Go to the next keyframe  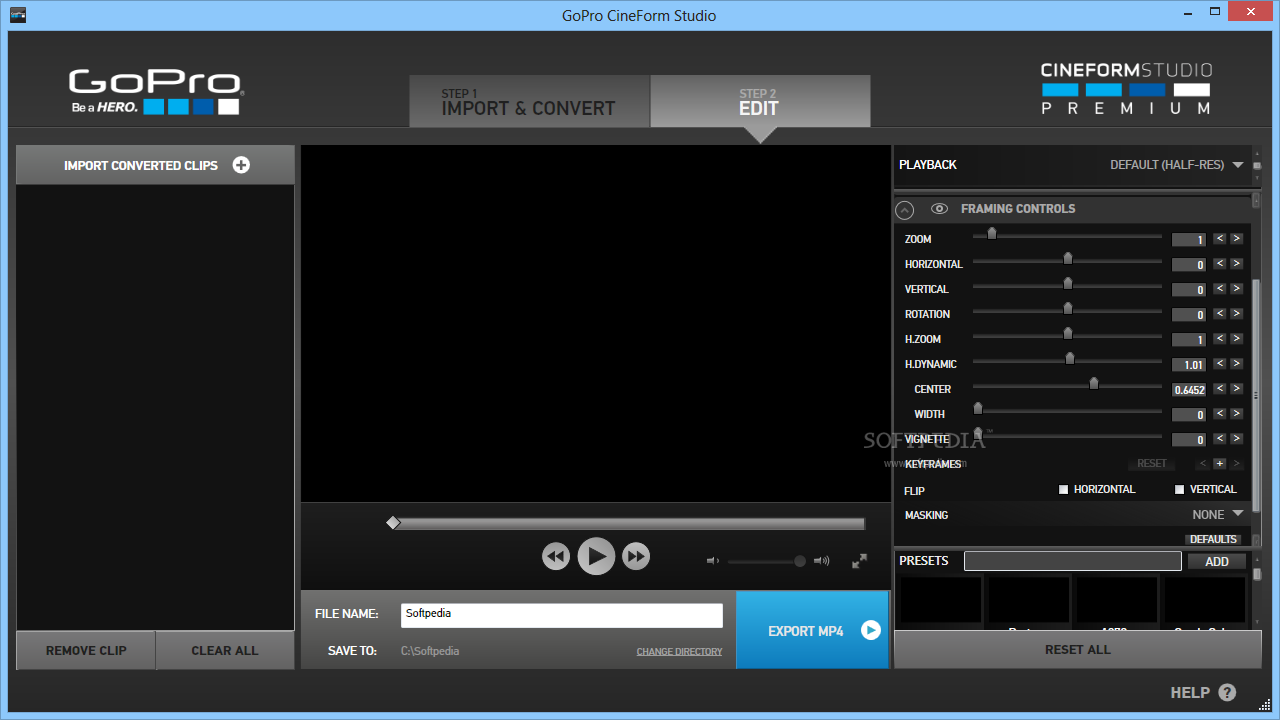coord(1237,464)
